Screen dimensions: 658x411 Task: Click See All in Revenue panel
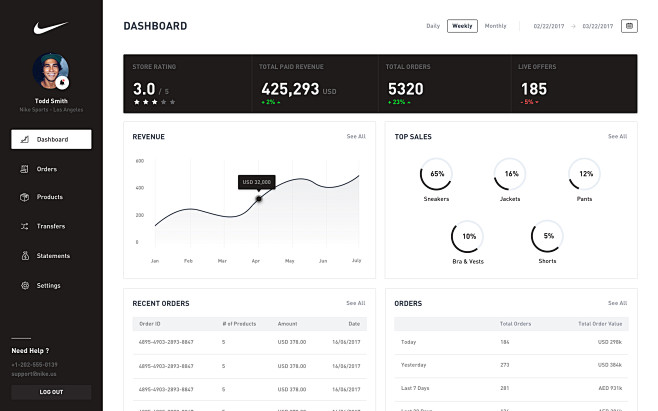pos(355,136)
